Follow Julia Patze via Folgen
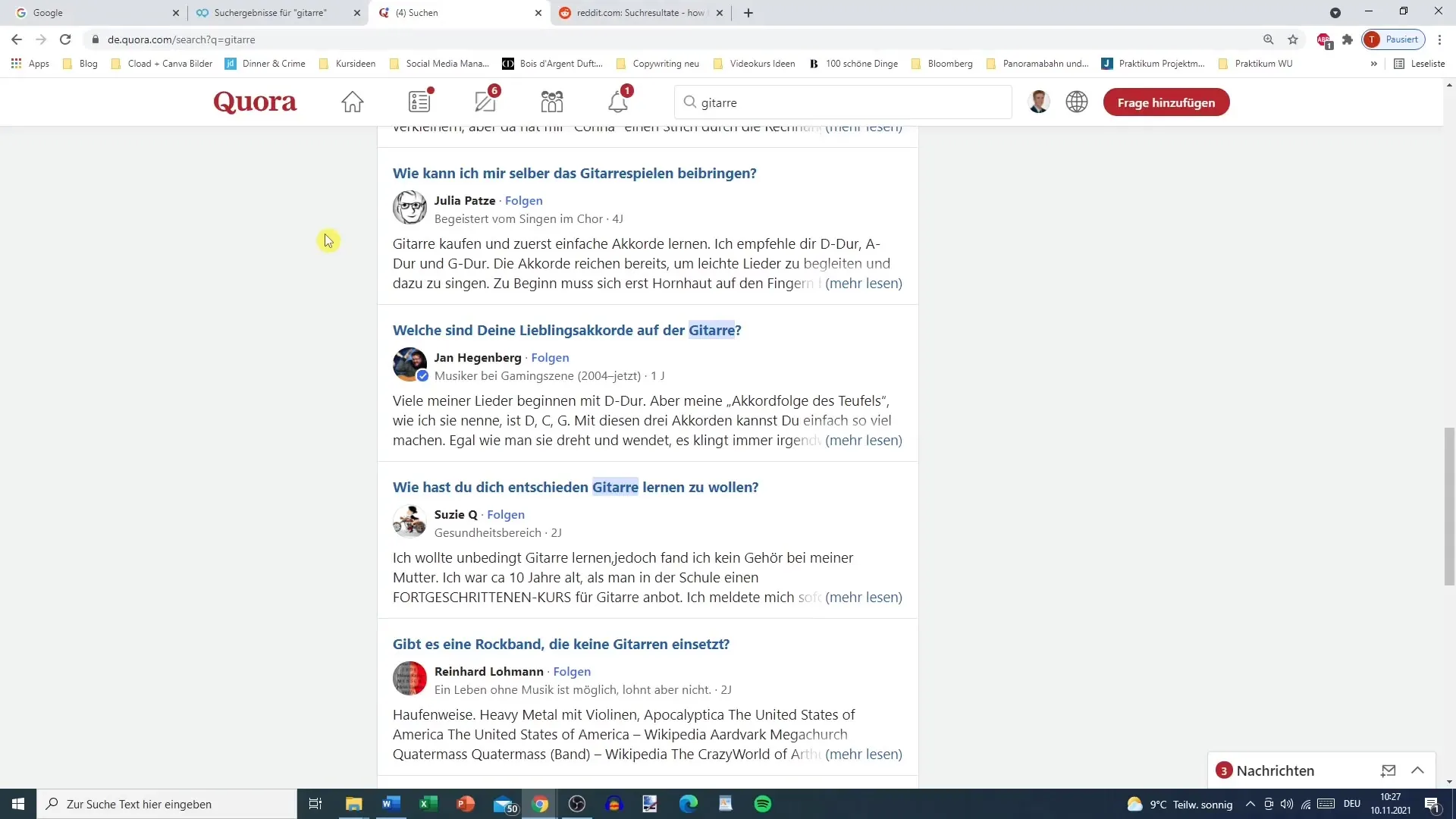This screenshot has height=819, width=1456. pyautogui.click(x=524, y=200)
